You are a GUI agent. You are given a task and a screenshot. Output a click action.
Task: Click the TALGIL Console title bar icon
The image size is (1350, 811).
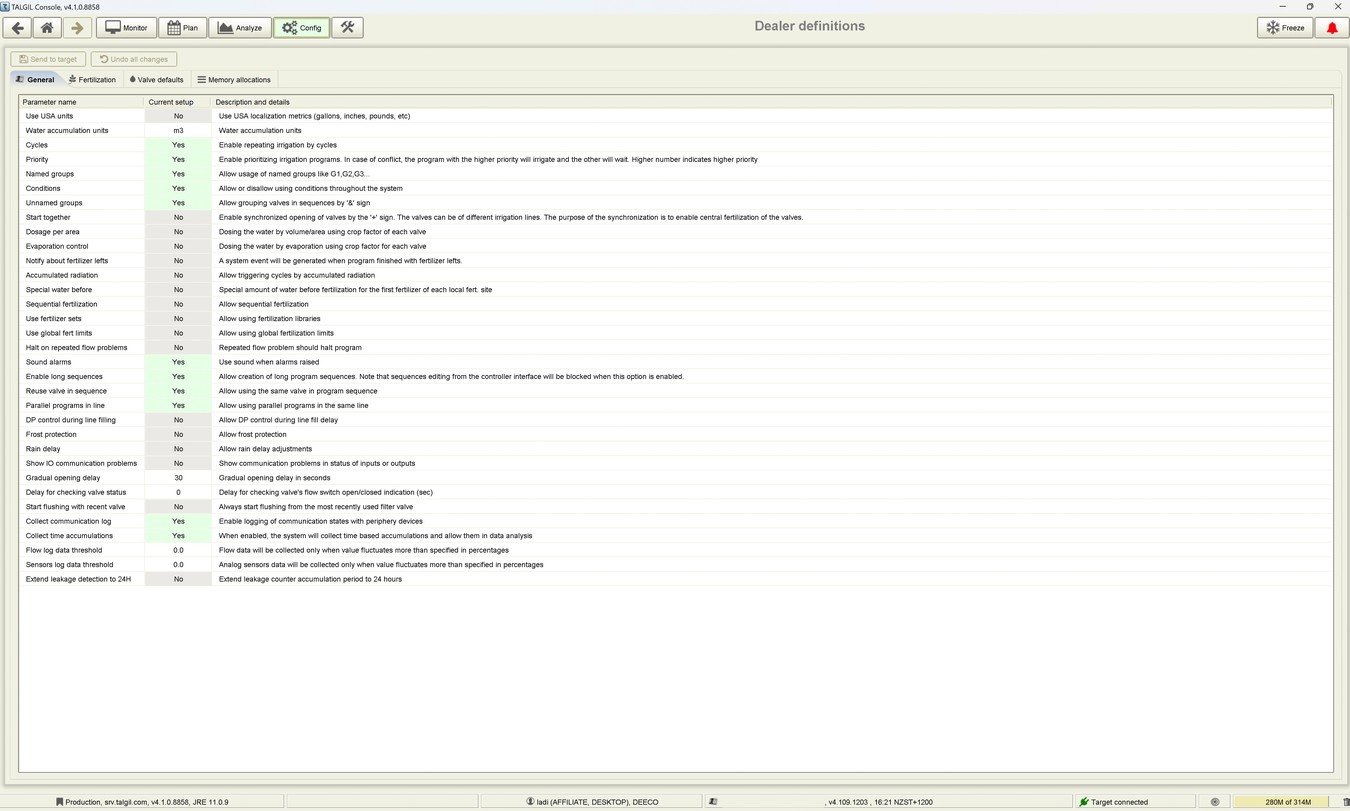click(5, 6)
